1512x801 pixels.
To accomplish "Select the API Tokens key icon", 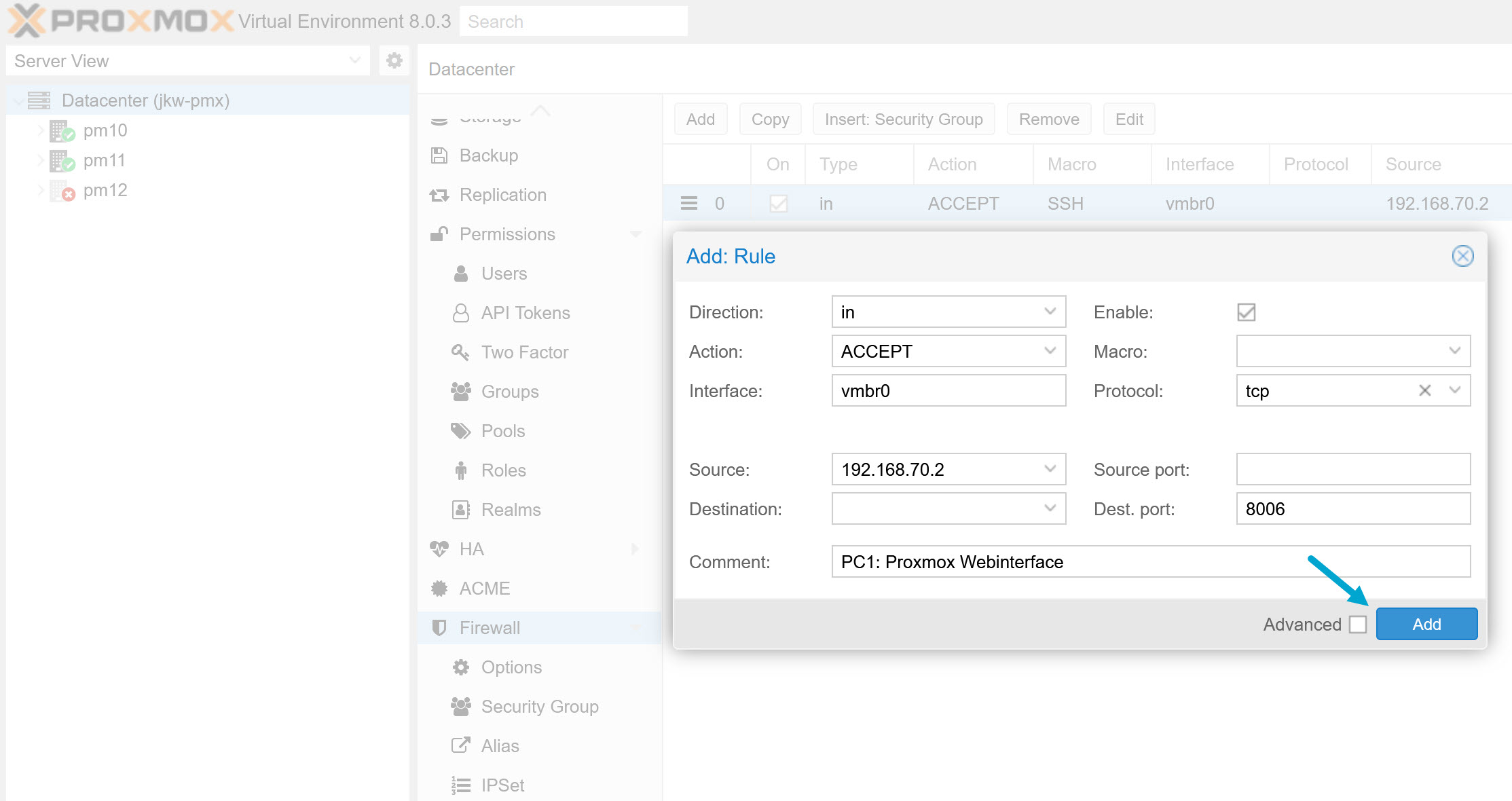I will tap(460, 312).
